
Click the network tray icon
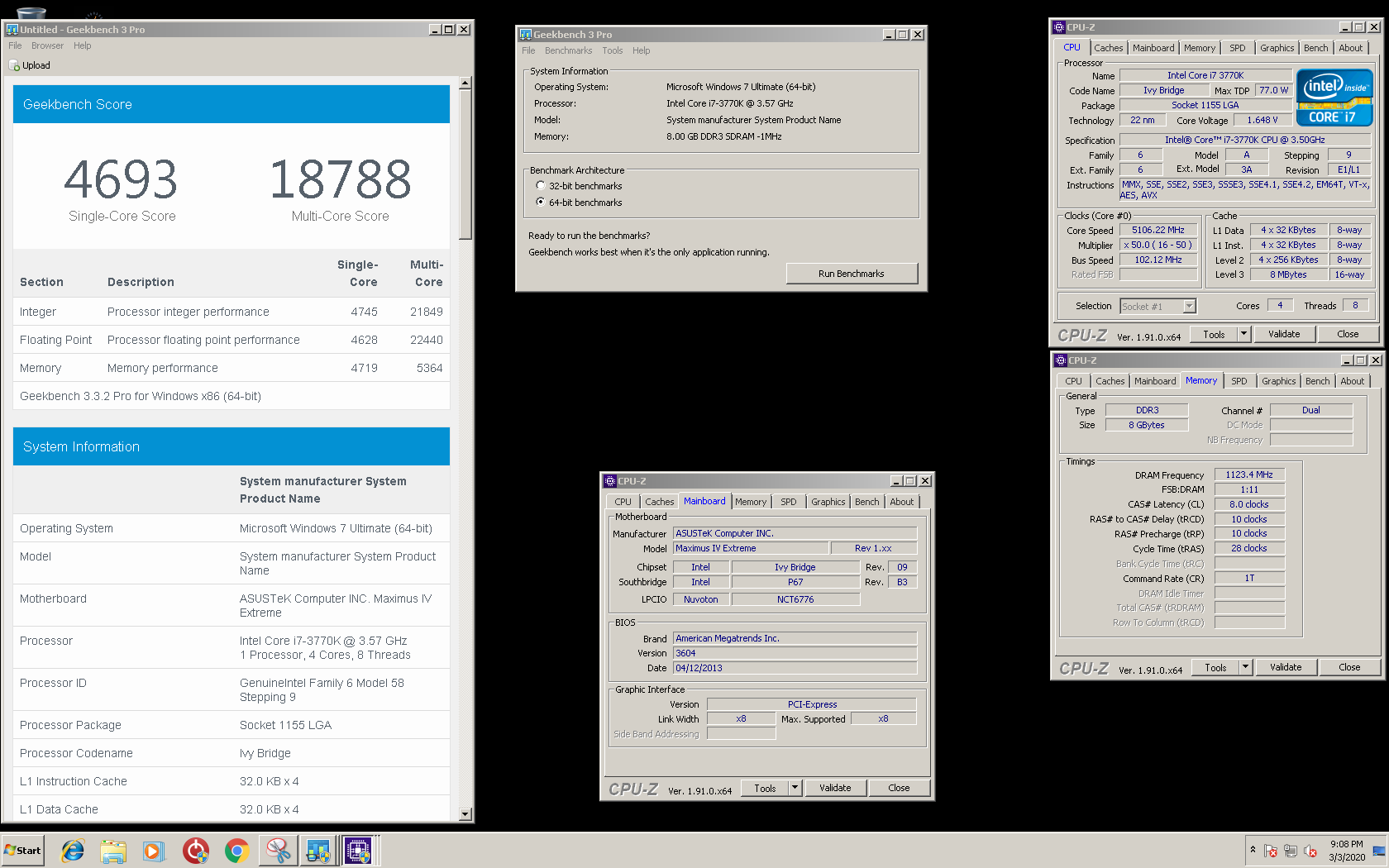coord(1291,851)
